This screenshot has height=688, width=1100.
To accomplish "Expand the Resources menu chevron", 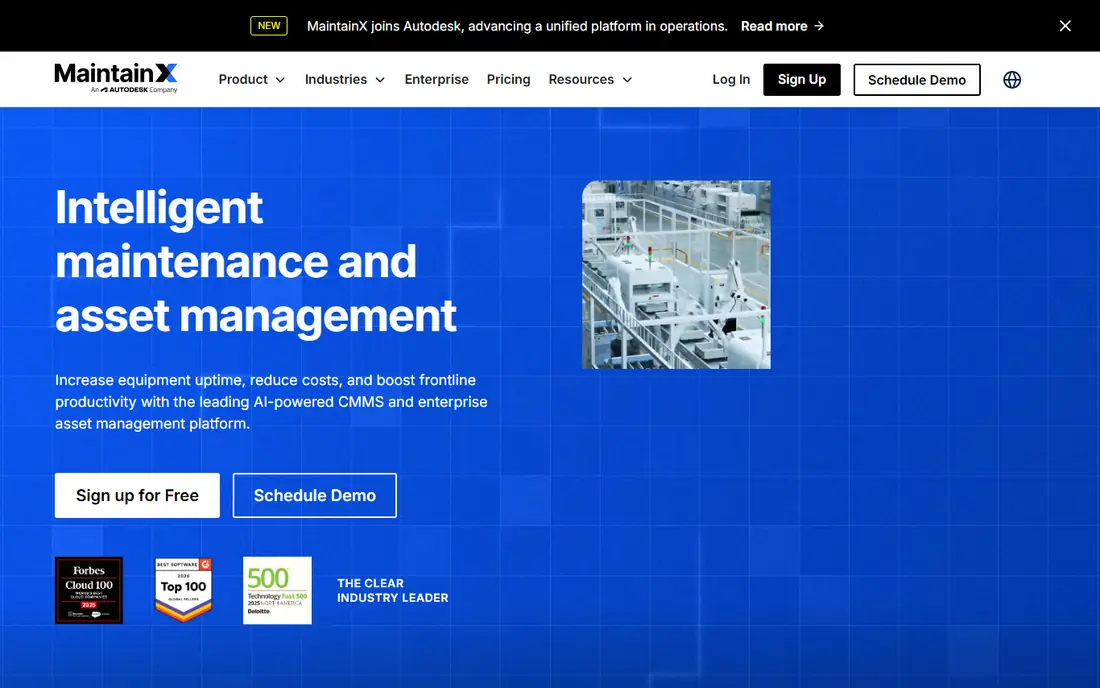I will [x=627, y=80].
